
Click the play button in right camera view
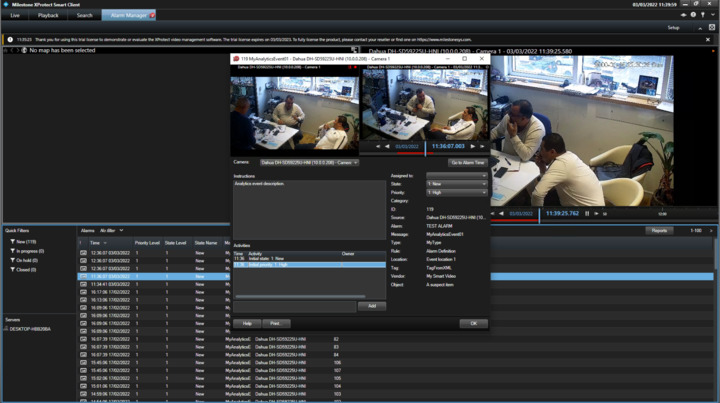pyautogui.click(x=597, y=213)
